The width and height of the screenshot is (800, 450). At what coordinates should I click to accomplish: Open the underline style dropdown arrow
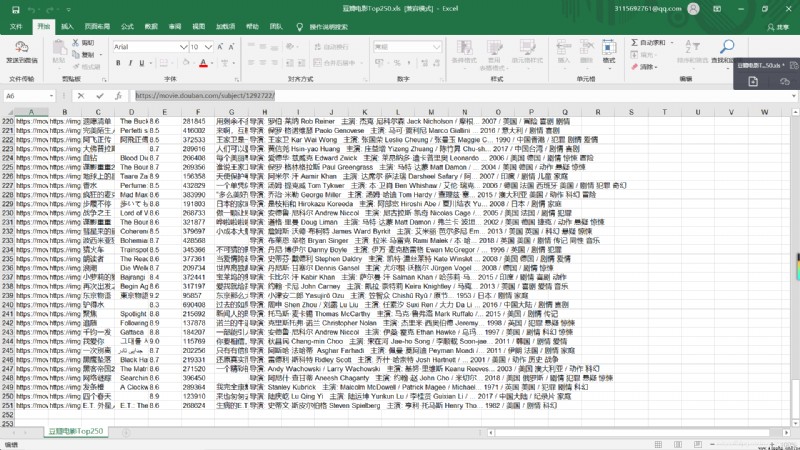click(151, 63)
